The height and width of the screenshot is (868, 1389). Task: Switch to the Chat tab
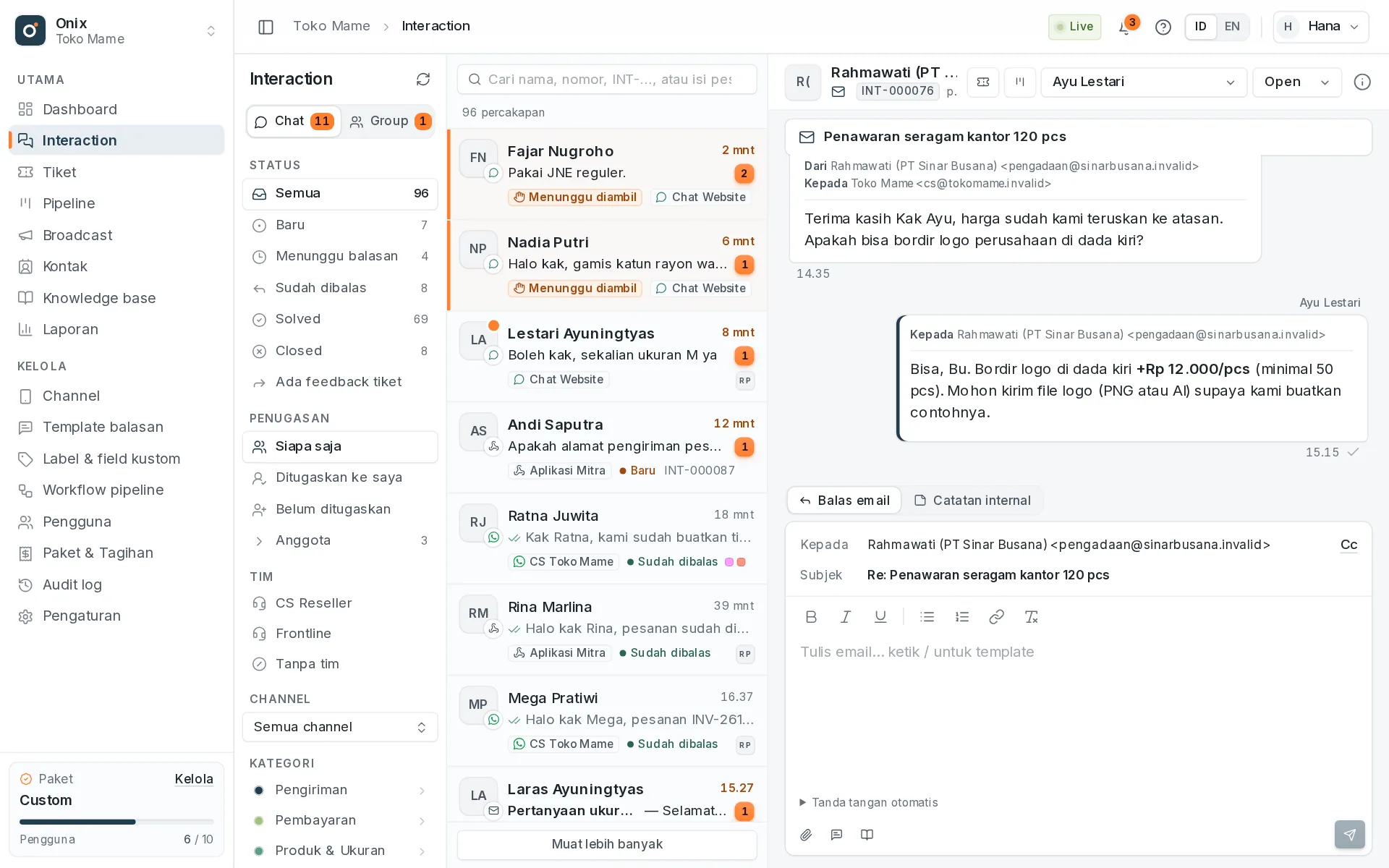pyautogui.click(x=294, y=121)
